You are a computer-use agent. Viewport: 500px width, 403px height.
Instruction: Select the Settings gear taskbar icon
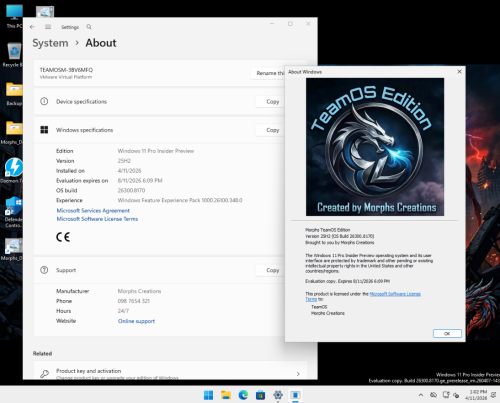tap(278, 395)
